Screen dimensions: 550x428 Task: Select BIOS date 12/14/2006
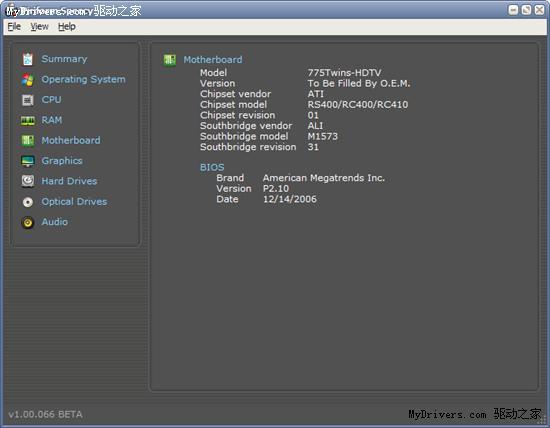pyautogui.click(x=290, y=199)
